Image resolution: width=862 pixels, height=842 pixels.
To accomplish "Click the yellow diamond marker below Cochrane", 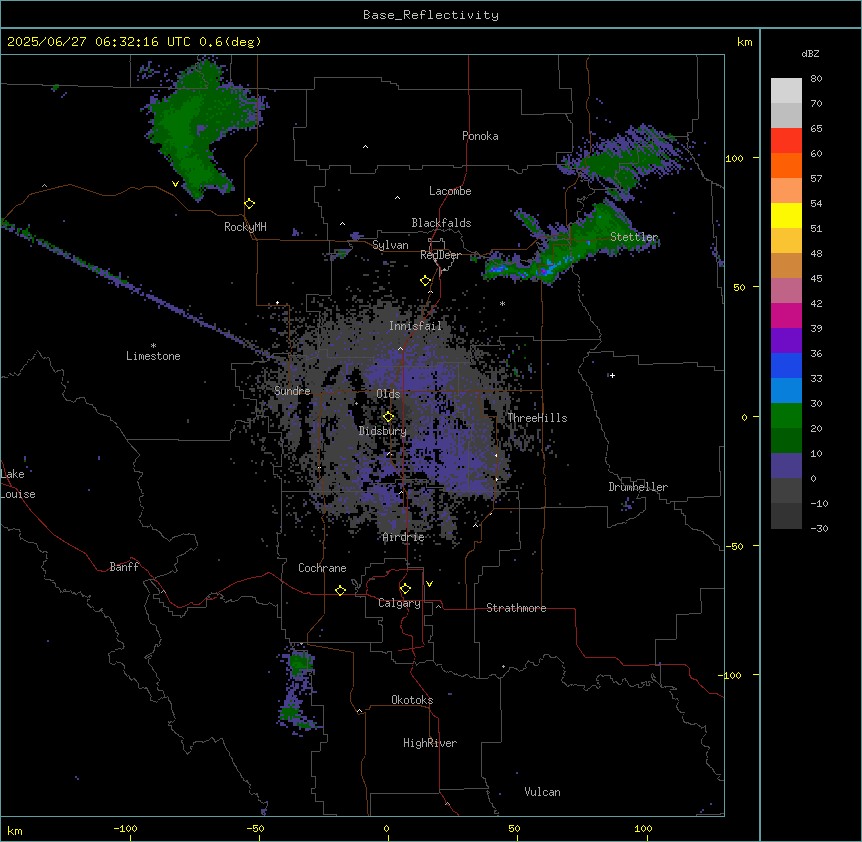I will click(x=340, y=590).
